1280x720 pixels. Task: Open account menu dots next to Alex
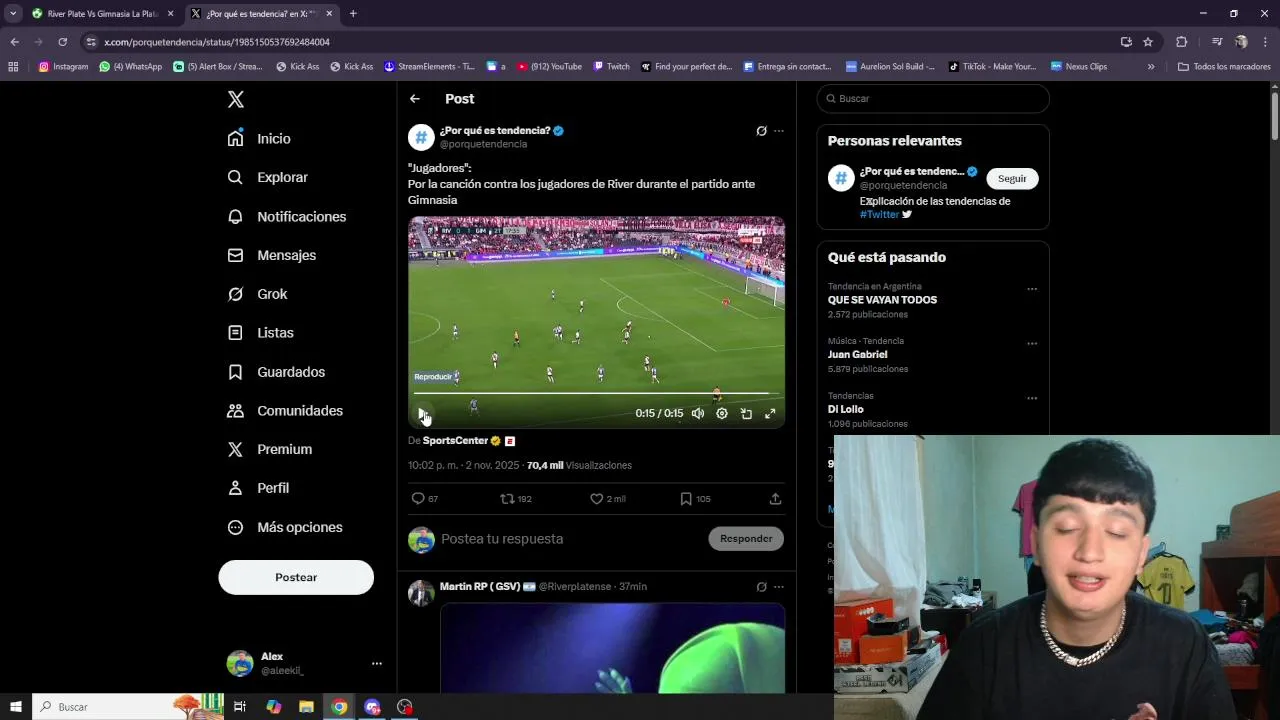pos(377,663)
